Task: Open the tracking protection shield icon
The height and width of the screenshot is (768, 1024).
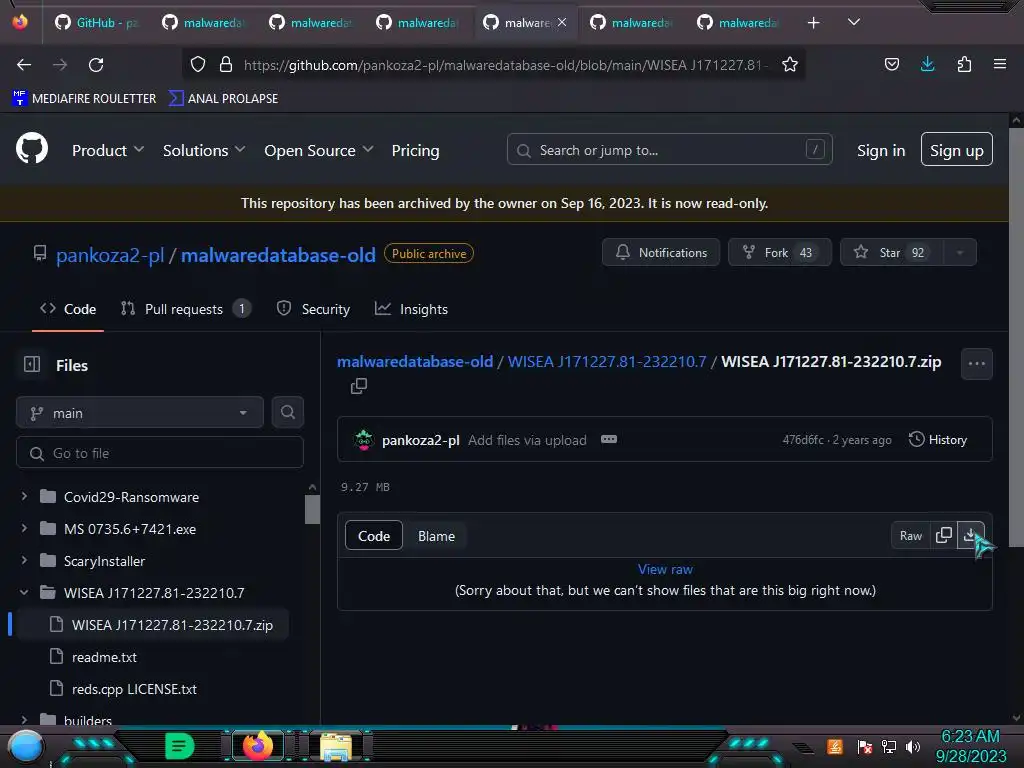Action: pyautogui.click(x=198, y=65)
